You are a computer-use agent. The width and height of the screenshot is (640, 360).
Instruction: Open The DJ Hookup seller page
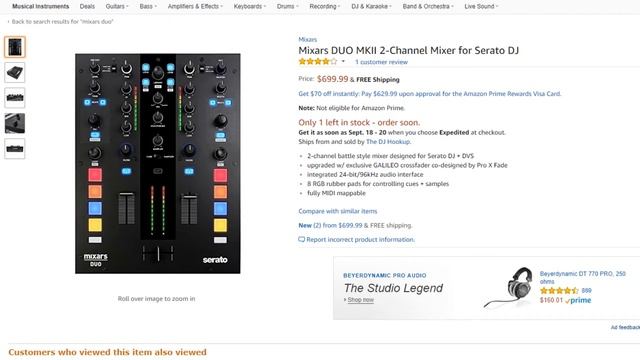pos(388,142)
